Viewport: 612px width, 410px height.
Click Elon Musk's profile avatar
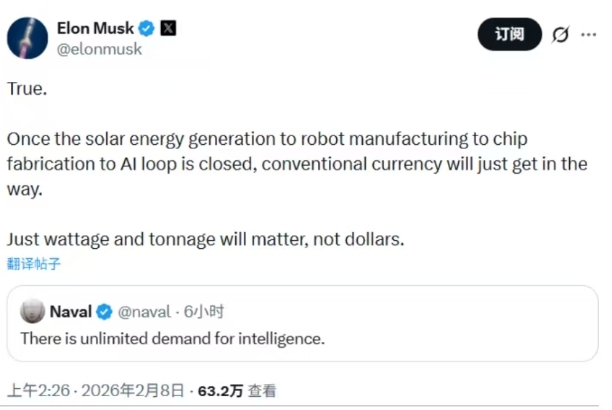(25, 37)
